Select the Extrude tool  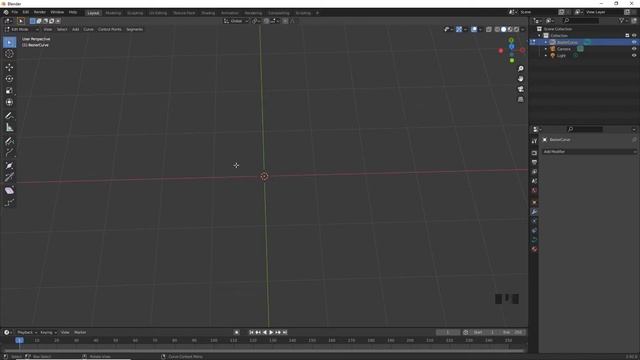pyautogui.click(x=9, y=153)
